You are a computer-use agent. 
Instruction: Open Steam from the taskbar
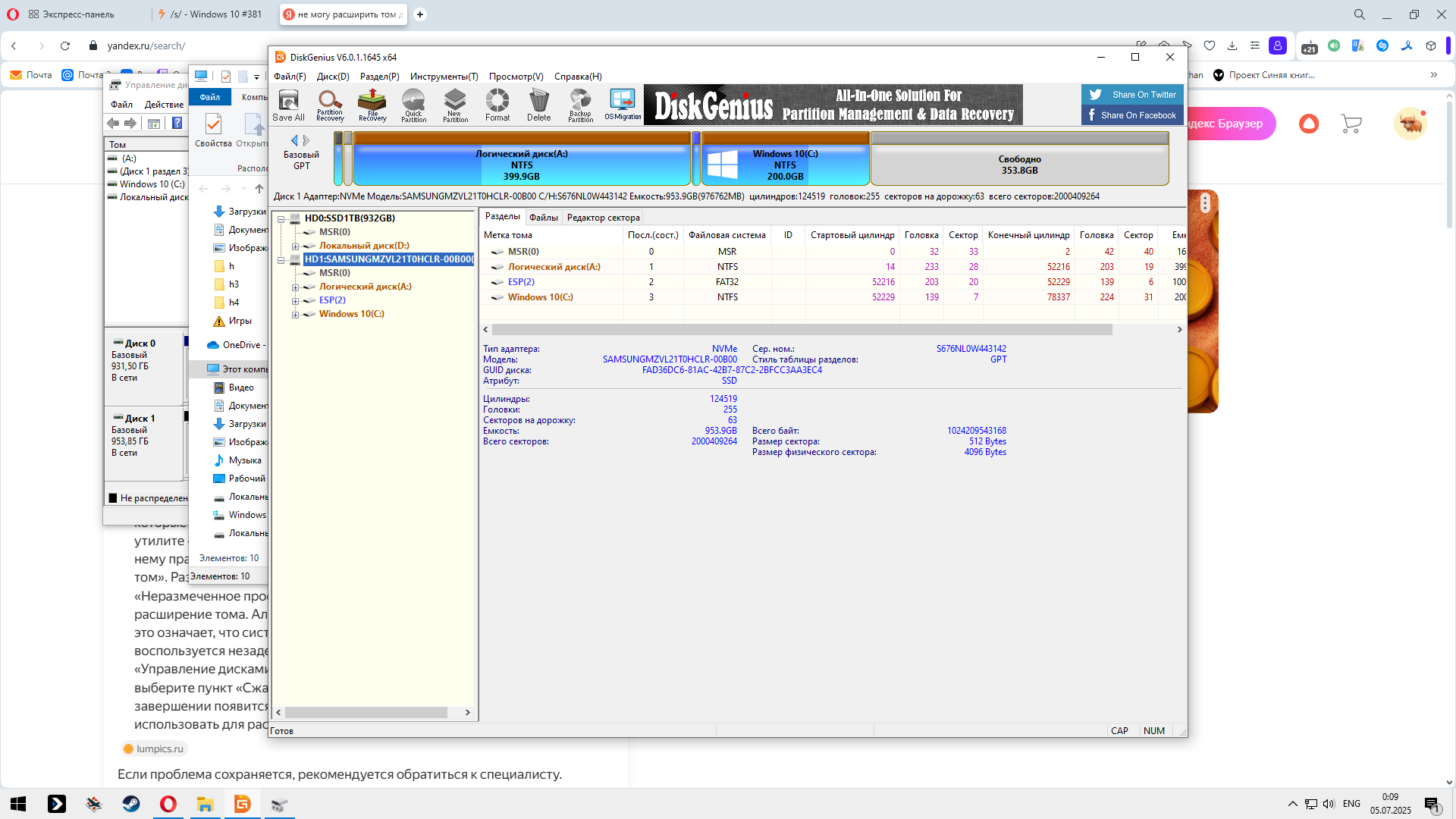[131, 805]
